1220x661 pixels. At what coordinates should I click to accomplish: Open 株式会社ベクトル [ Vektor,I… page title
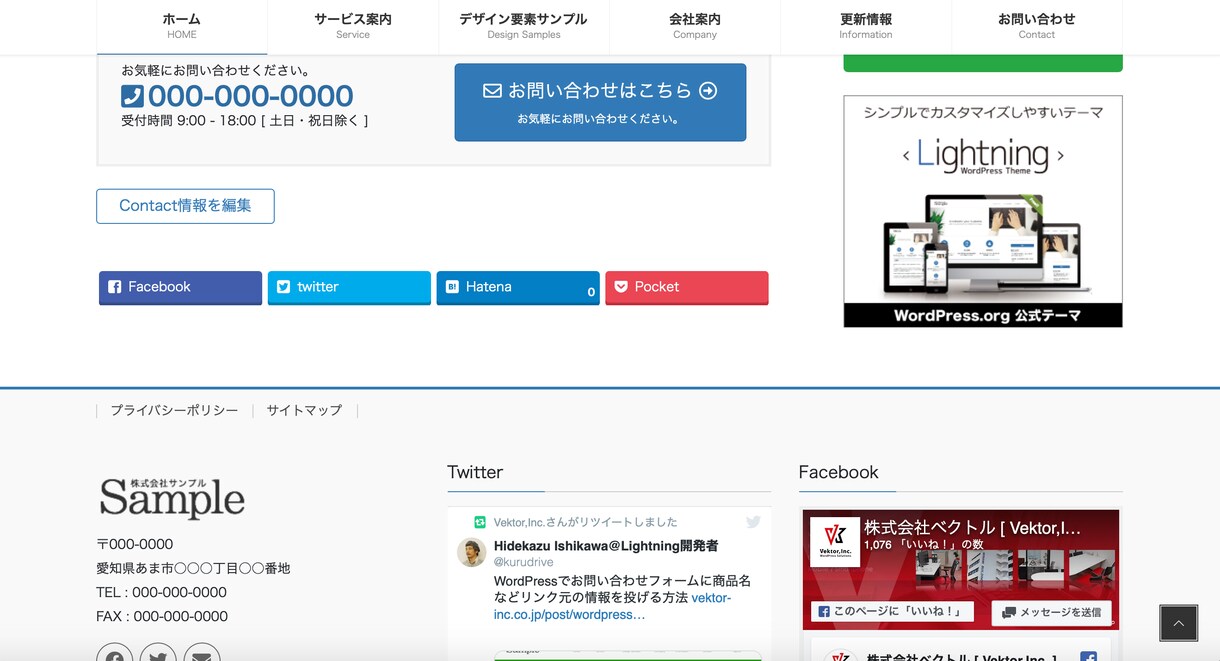[x=972, y=527]
